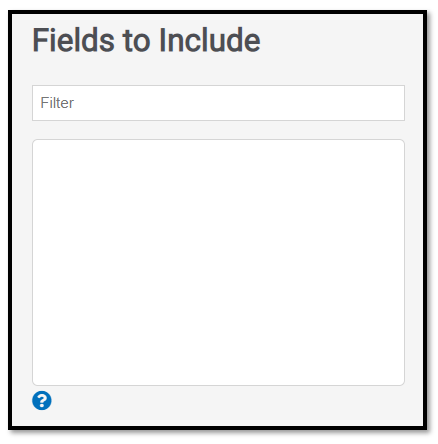The height and width of the screenshot is (444, 438).
Task: Click the word Filter in the text box
Action: pos(57,103)
